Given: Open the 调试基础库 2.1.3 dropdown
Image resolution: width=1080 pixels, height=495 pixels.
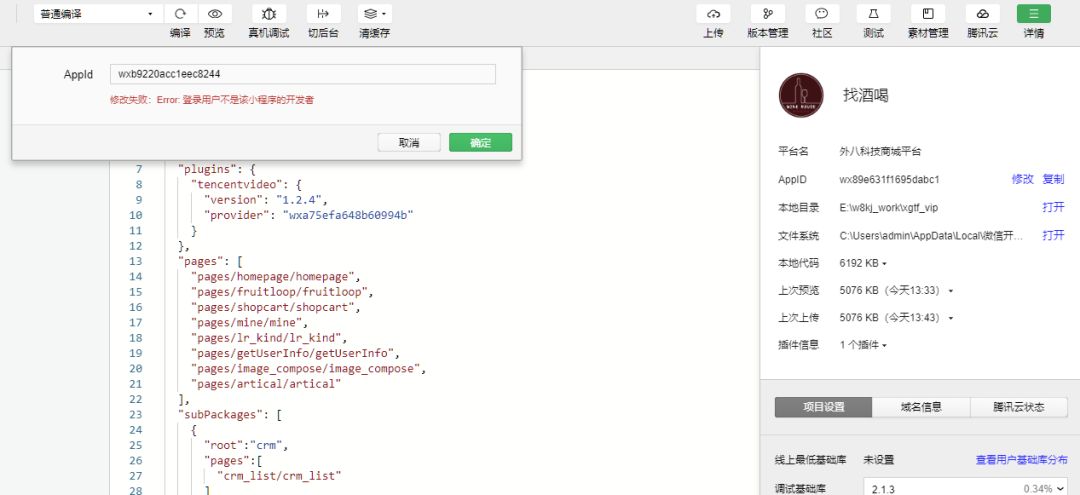Looking at the screenshot, I should pos(966,488).
